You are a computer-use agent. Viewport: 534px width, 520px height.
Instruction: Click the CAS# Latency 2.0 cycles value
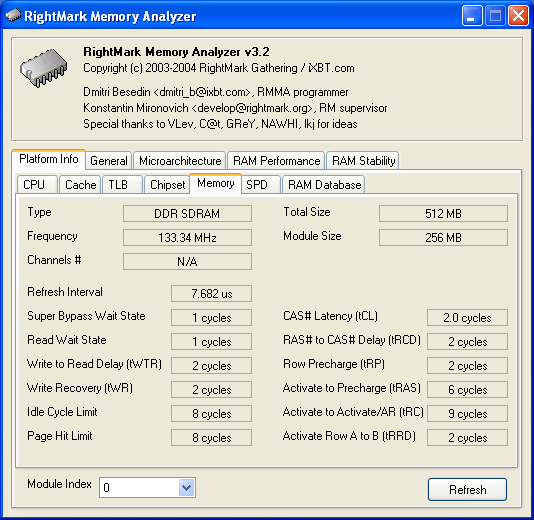click(467, 318)
